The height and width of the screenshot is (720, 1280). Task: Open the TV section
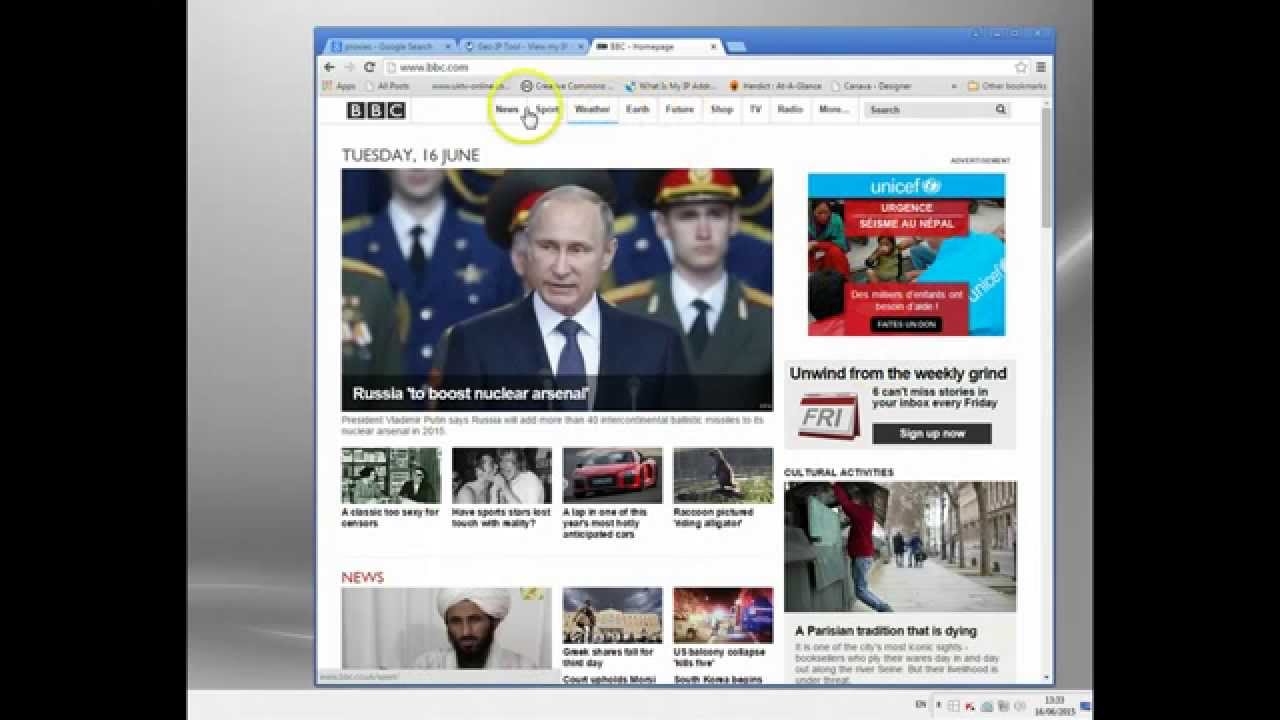tap(755, 109)
